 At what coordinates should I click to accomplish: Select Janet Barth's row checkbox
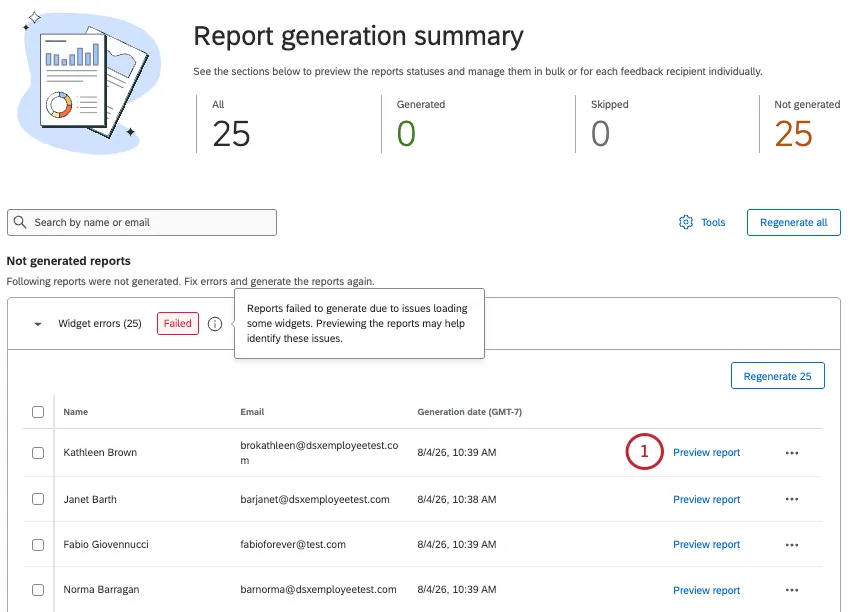coord(38,499)
